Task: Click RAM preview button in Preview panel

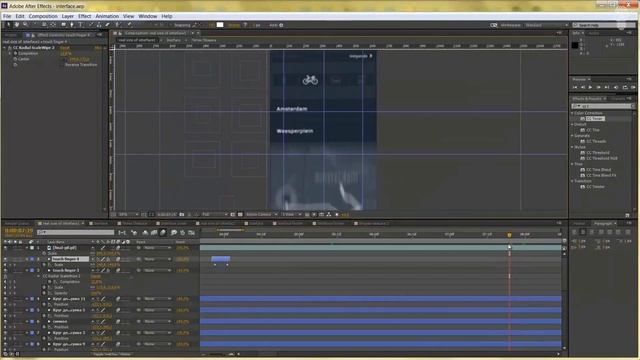Action: [x=633, y=87]
